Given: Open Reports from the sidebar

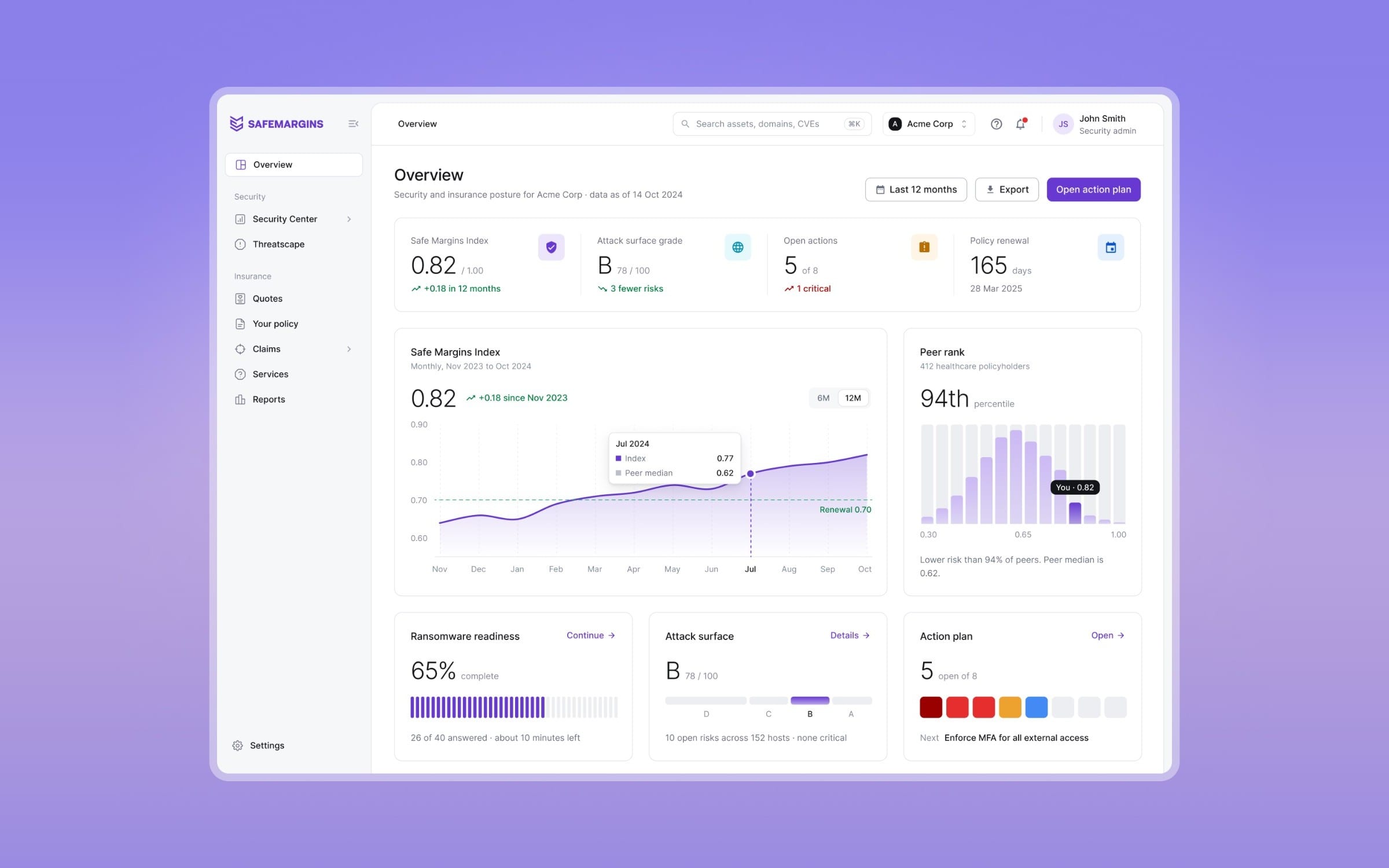Looking at the screenshot, I should click(x=294, y=399).
